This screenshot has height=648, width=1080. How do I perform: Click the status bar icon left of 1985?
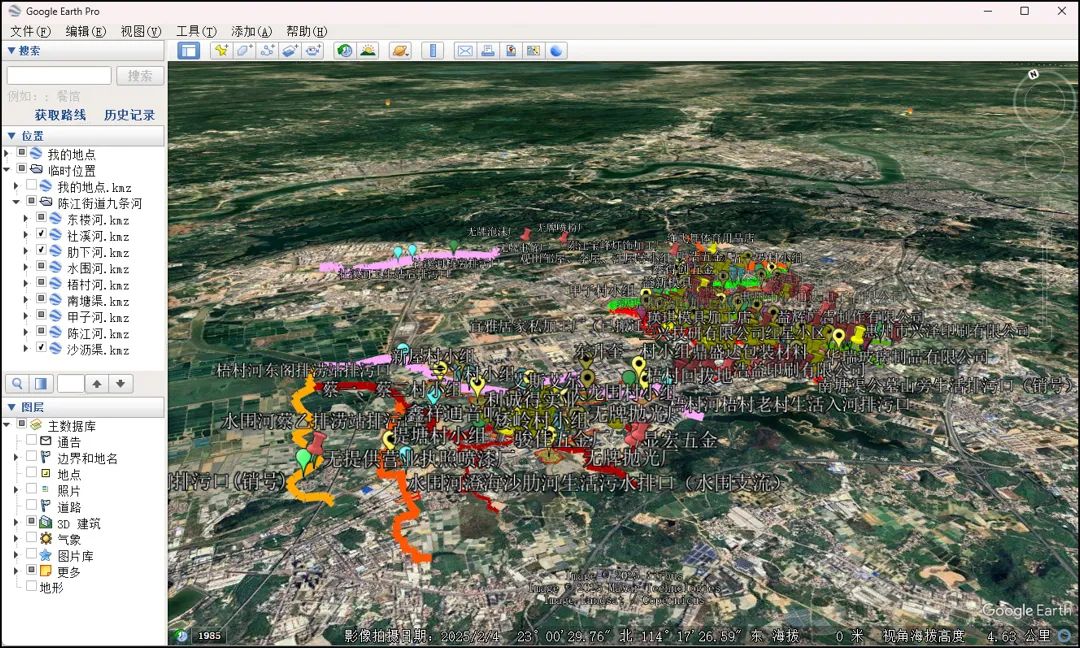point(182,636)
